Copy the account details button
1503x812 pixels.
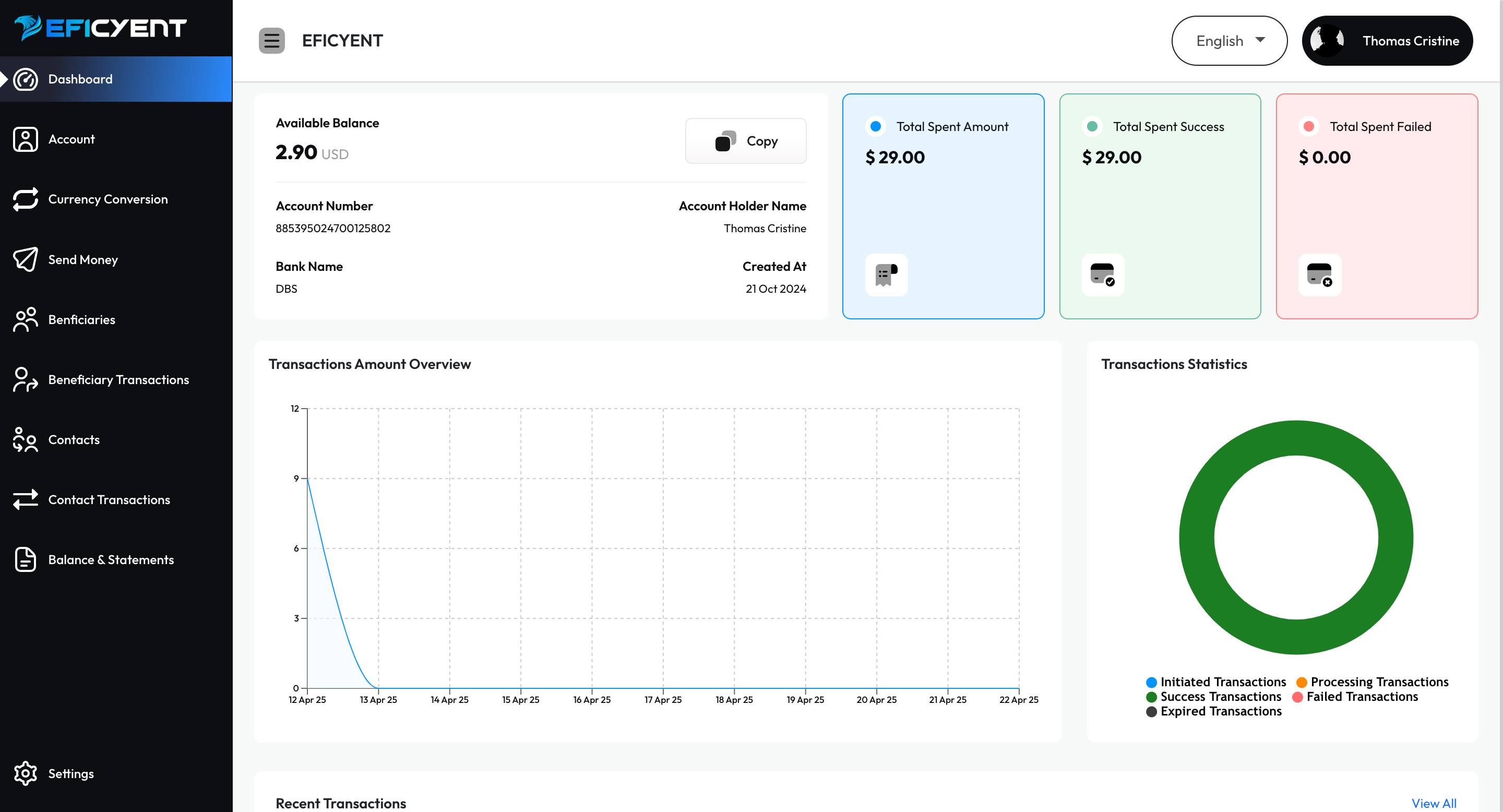[x=745, y=141]
